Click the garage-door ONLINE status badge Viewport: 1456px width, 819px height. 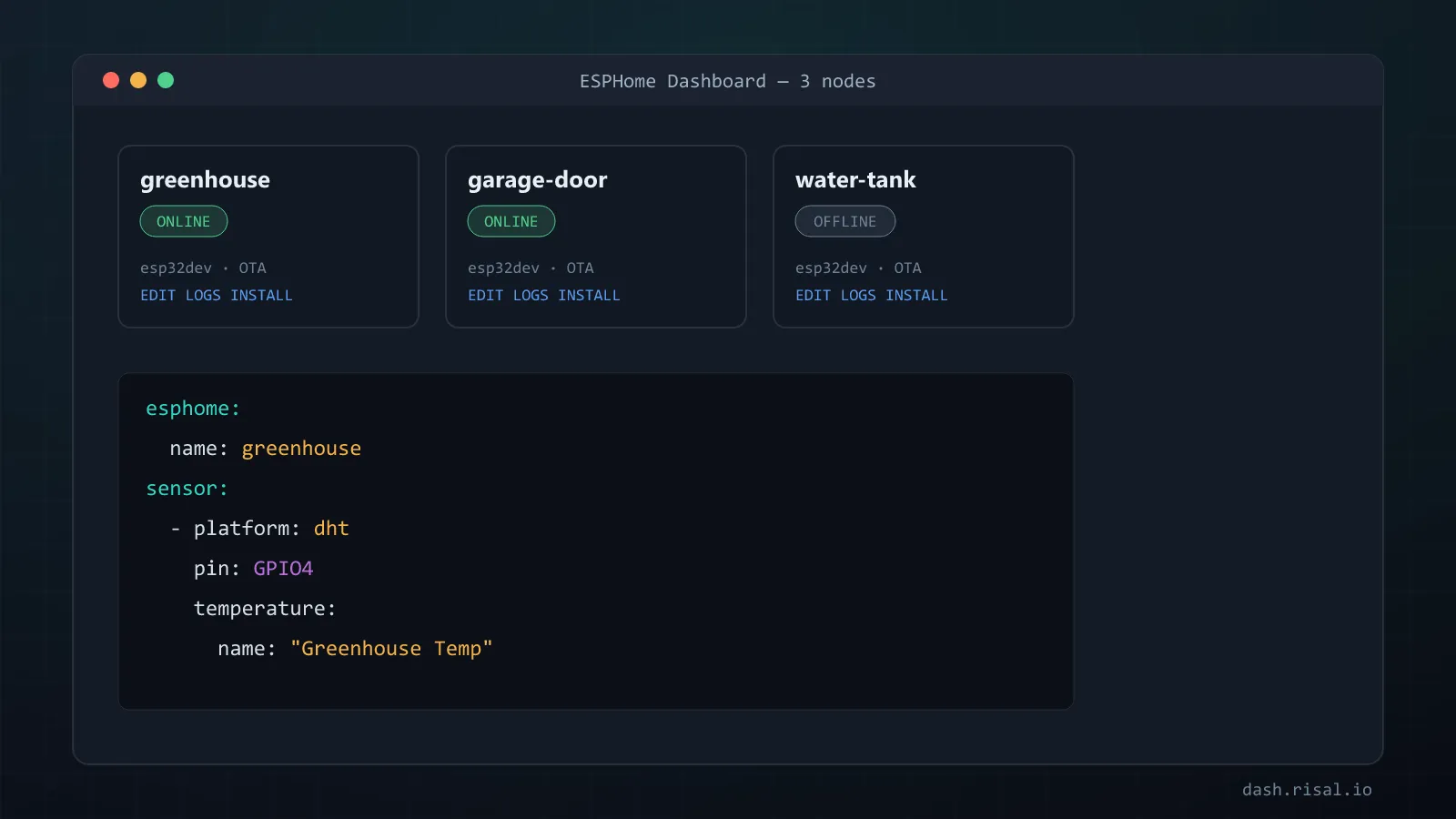[511, 221]
